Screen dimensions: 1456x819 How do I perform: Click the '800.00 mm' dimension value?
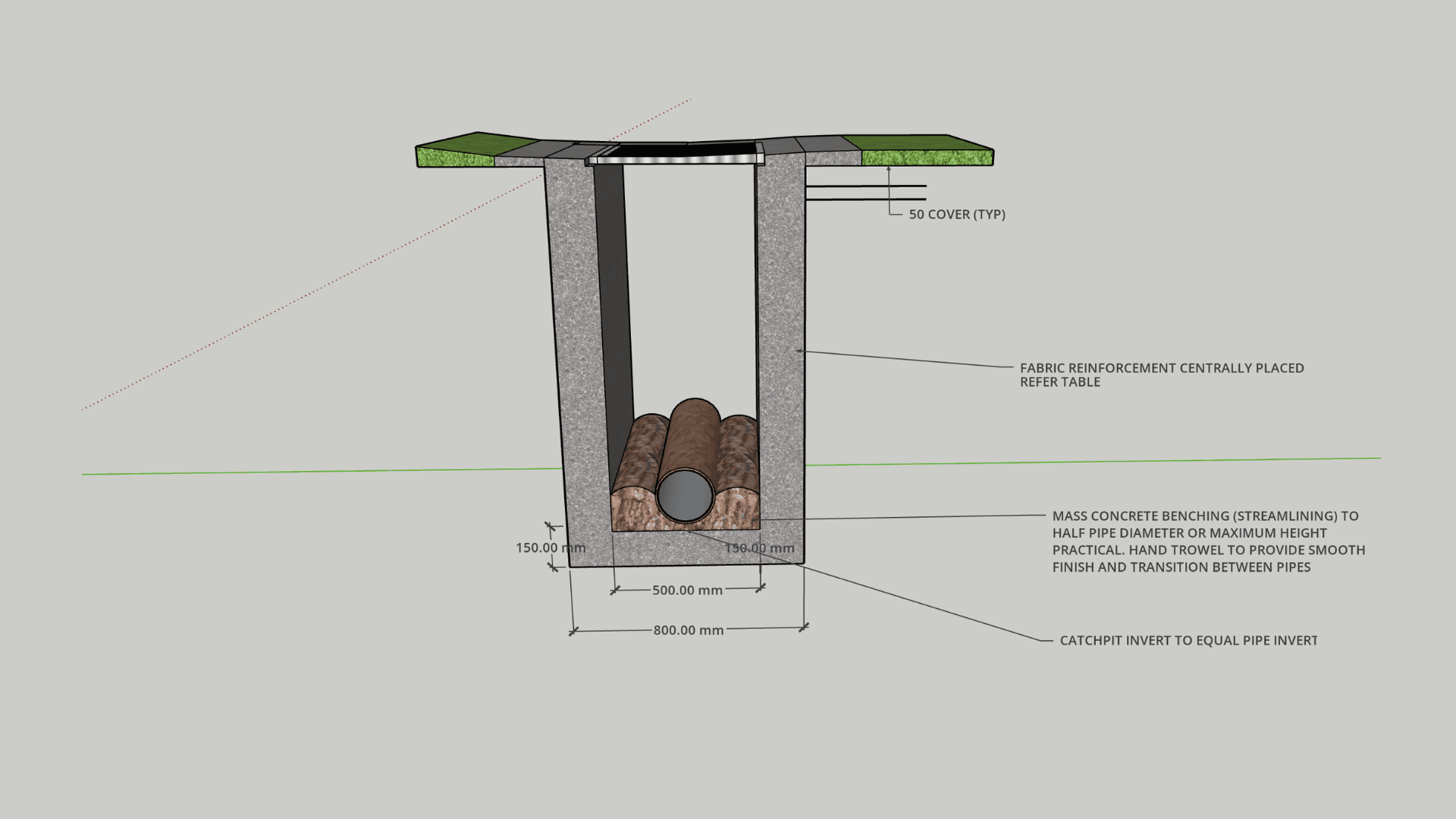(689, 630)
